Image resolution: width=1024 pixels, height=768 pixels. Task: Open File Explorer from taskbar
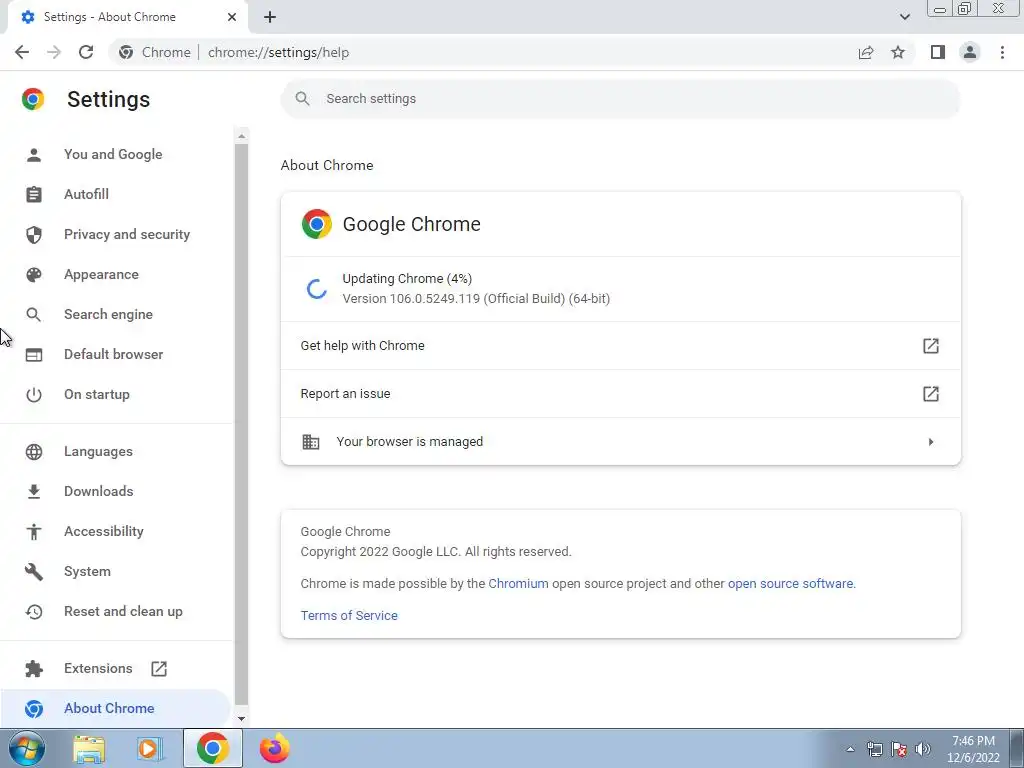(x=89, y=748)
